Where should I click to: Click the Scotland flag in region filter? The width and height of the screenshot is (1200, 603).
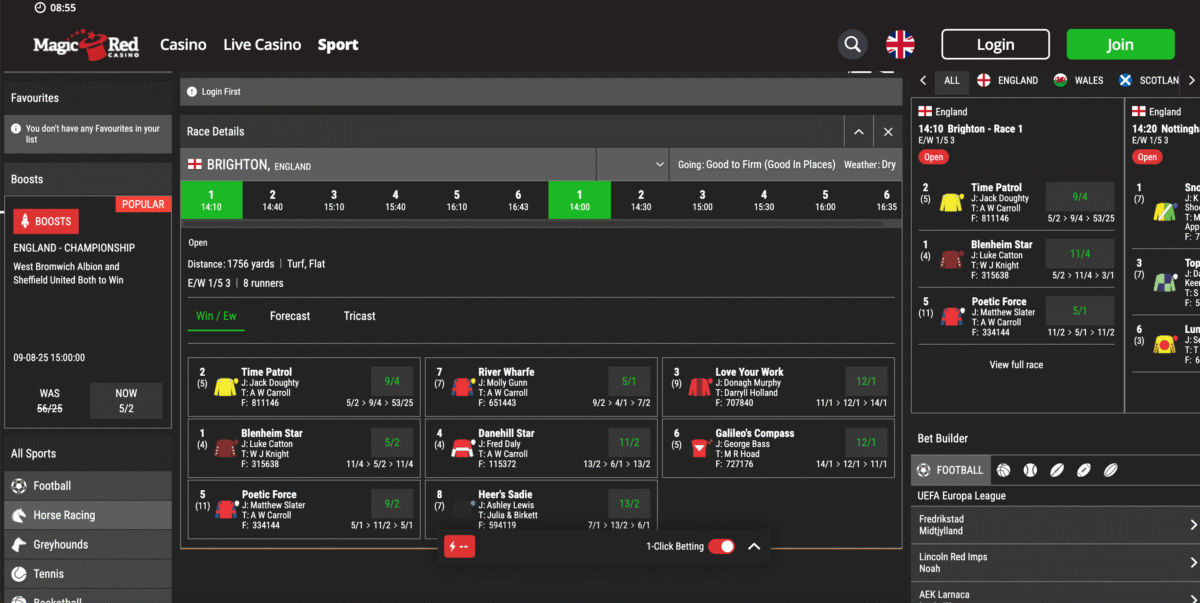tap(1125, 80)
